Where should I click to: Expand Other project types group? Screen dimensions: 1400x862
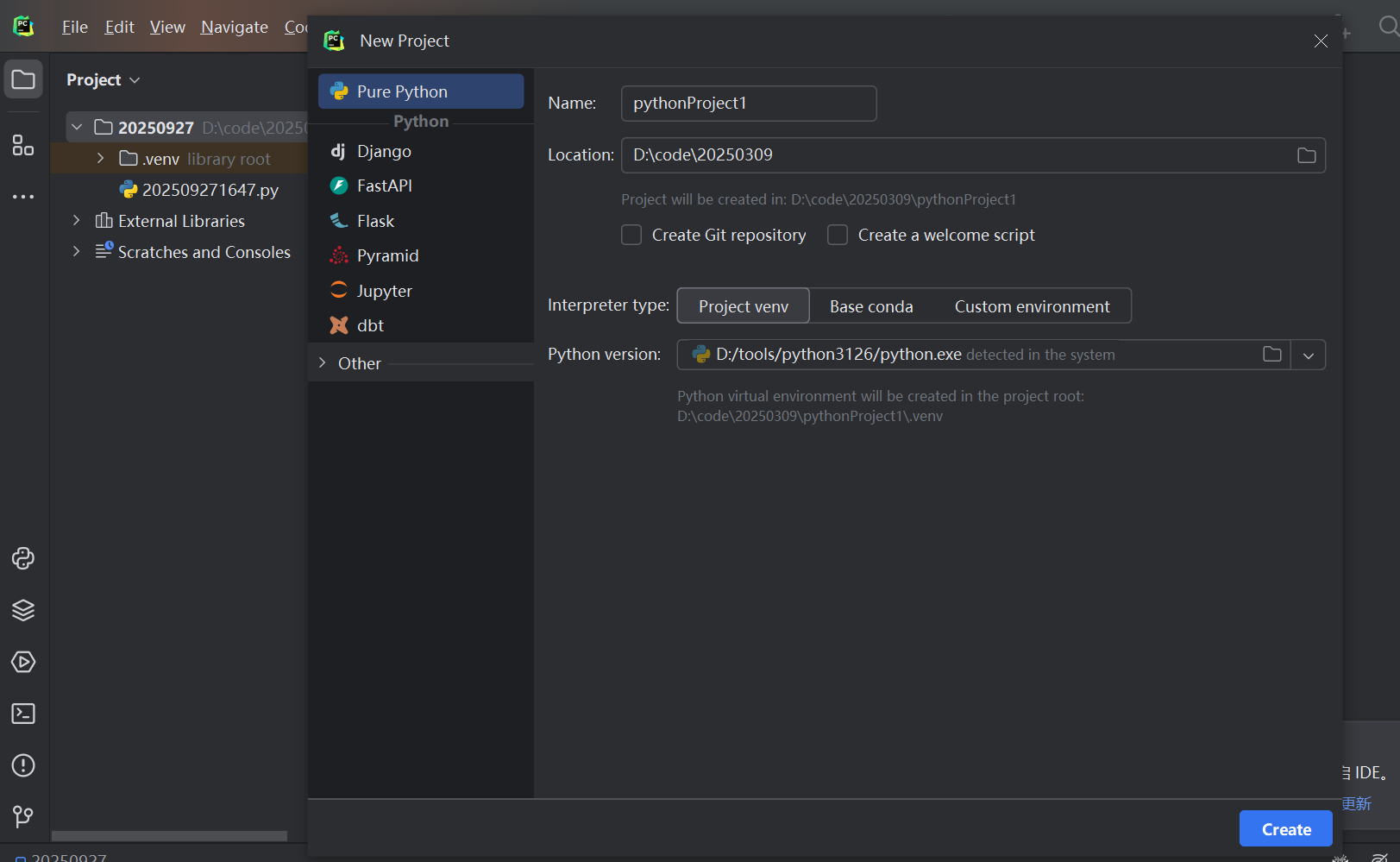(323, 363)
